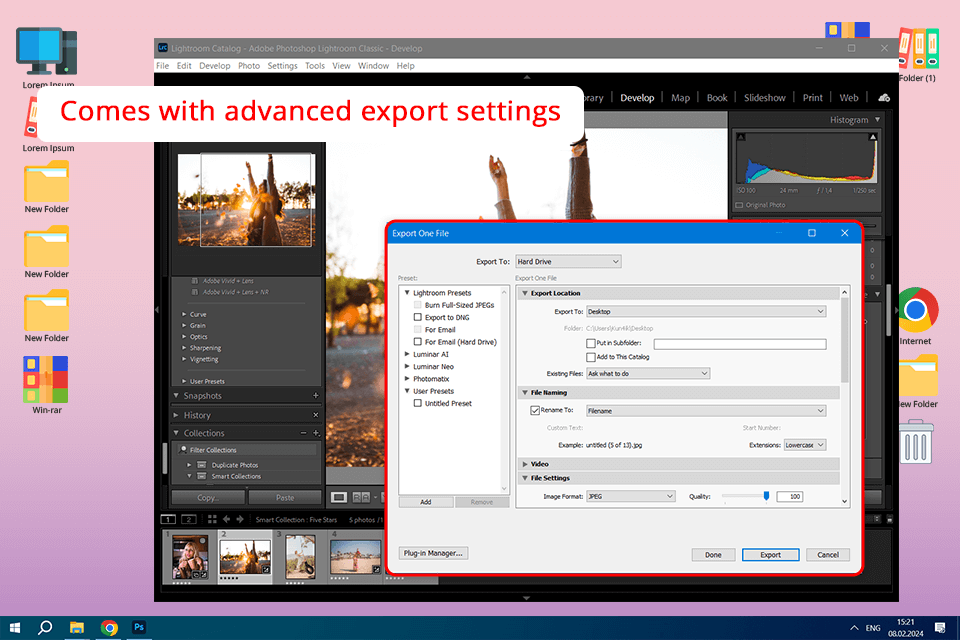The image size is (960, 640).
Task: Enable Put in Subfolder checkbox
Action: coord(591,343)
